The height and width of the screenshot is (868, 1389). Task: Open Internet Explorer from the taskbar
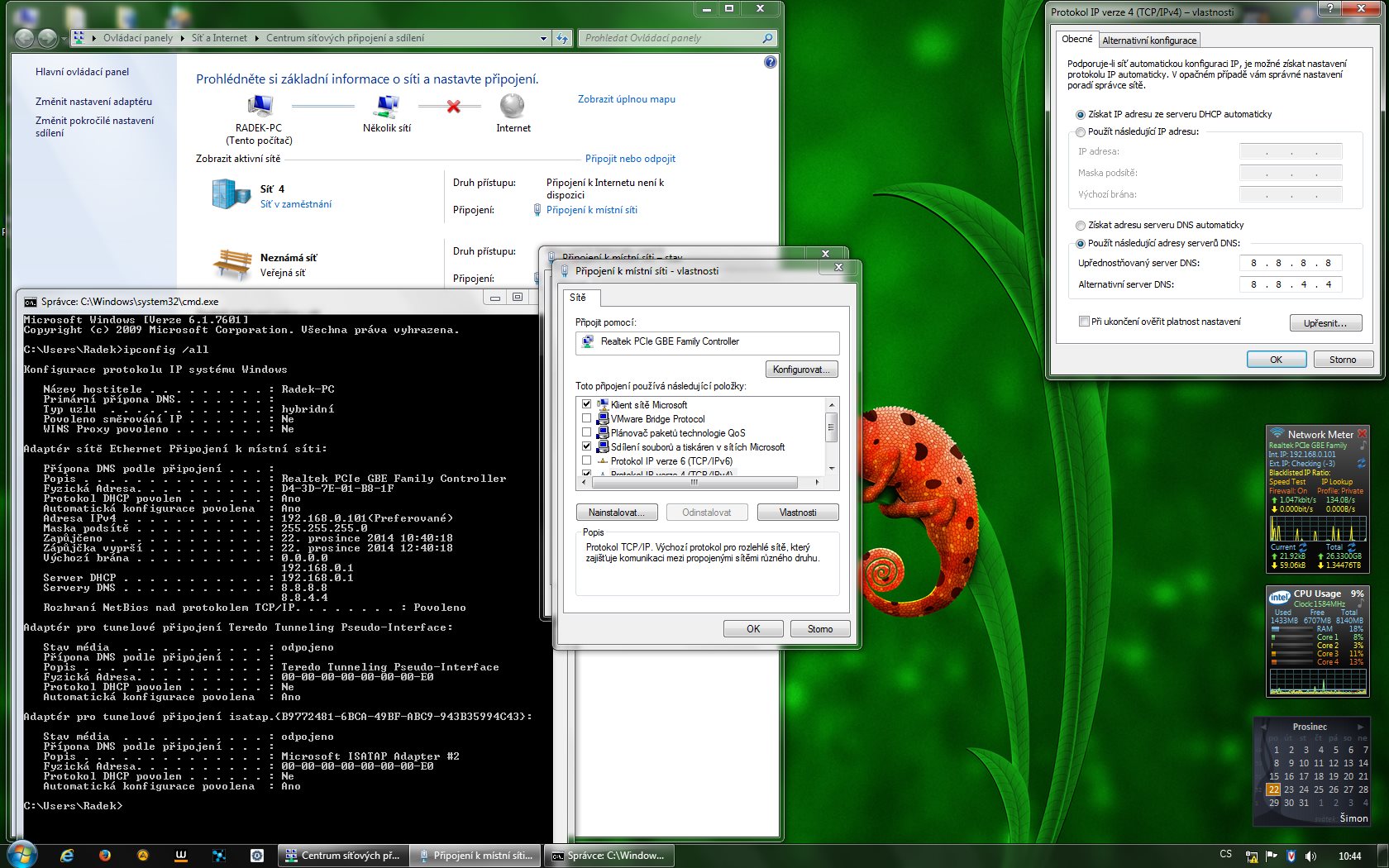67,856
